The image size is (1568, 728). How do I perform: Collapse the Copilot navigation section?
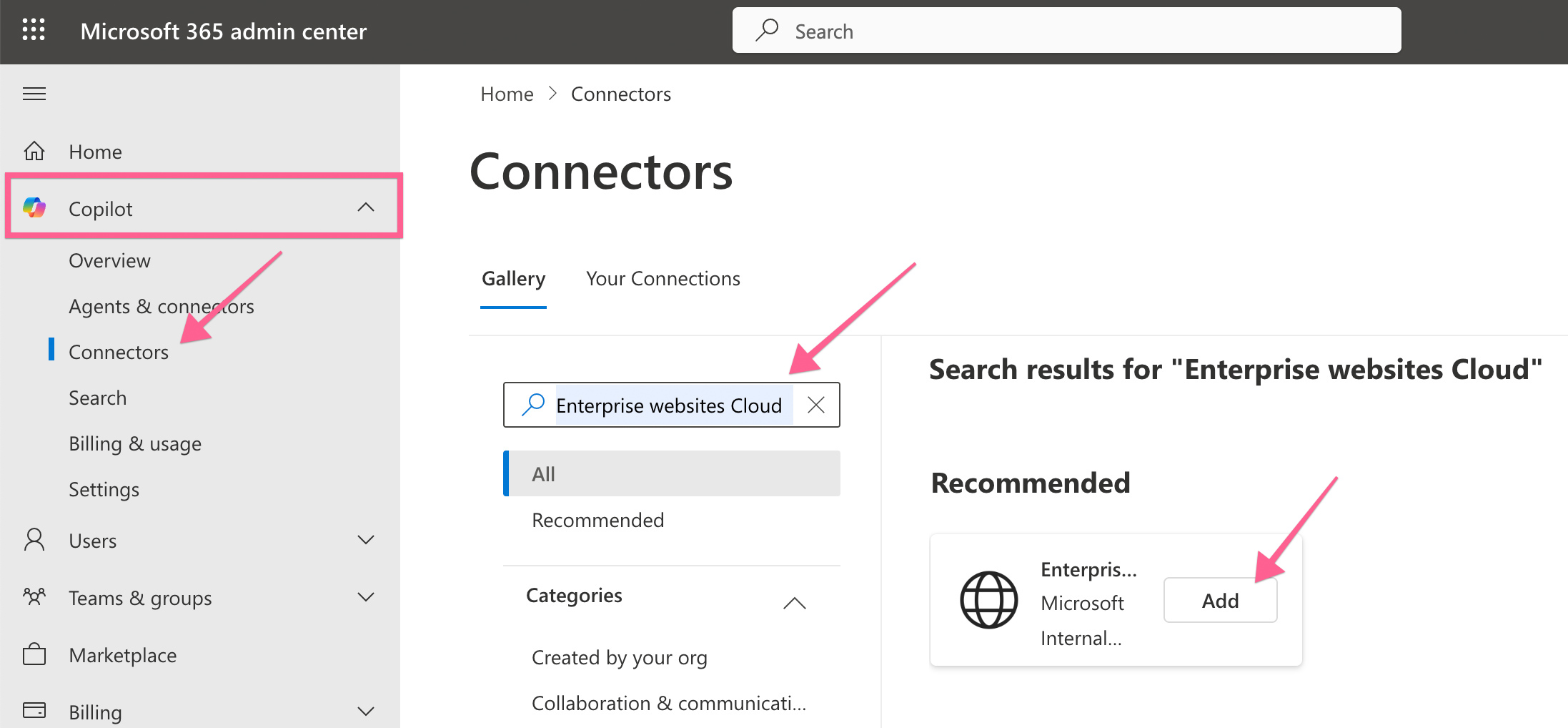tap(366, 207)
